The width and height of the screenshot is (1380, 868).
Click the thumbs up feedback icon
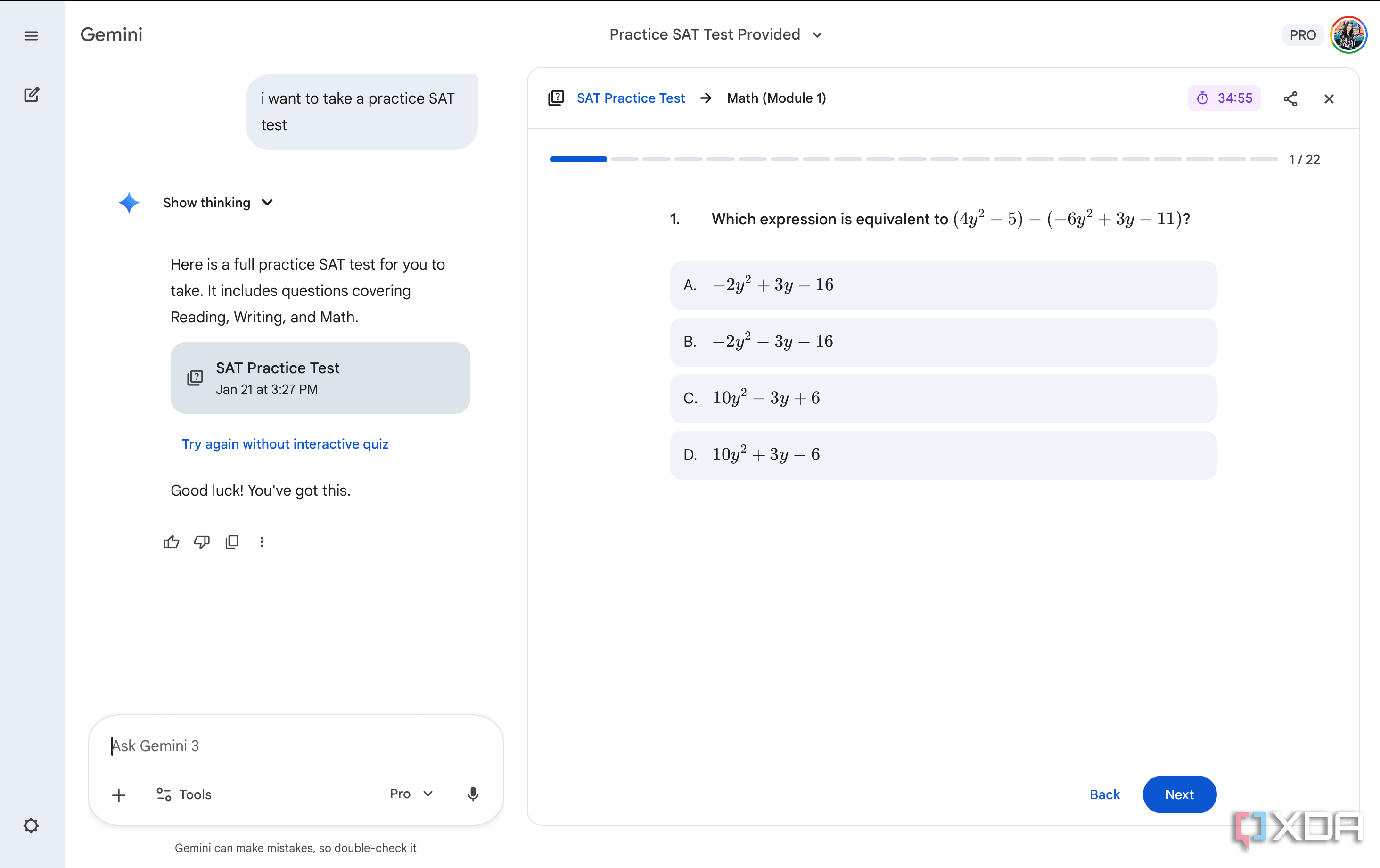coord(171,542)
